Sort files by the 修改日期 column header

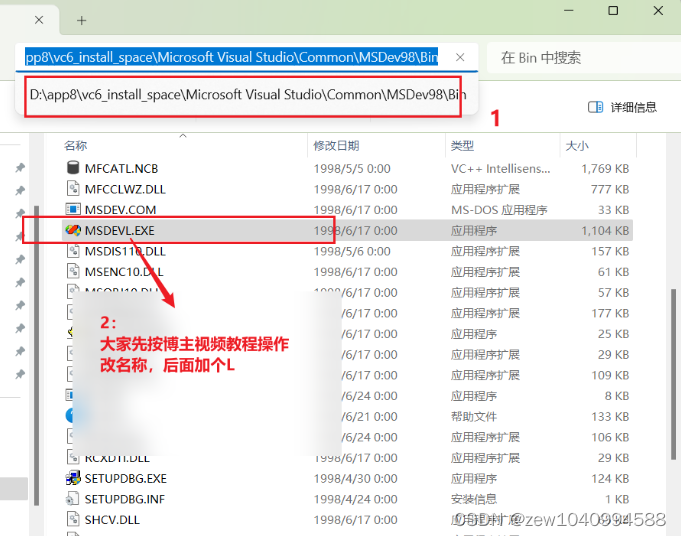(x=337, y=146)
